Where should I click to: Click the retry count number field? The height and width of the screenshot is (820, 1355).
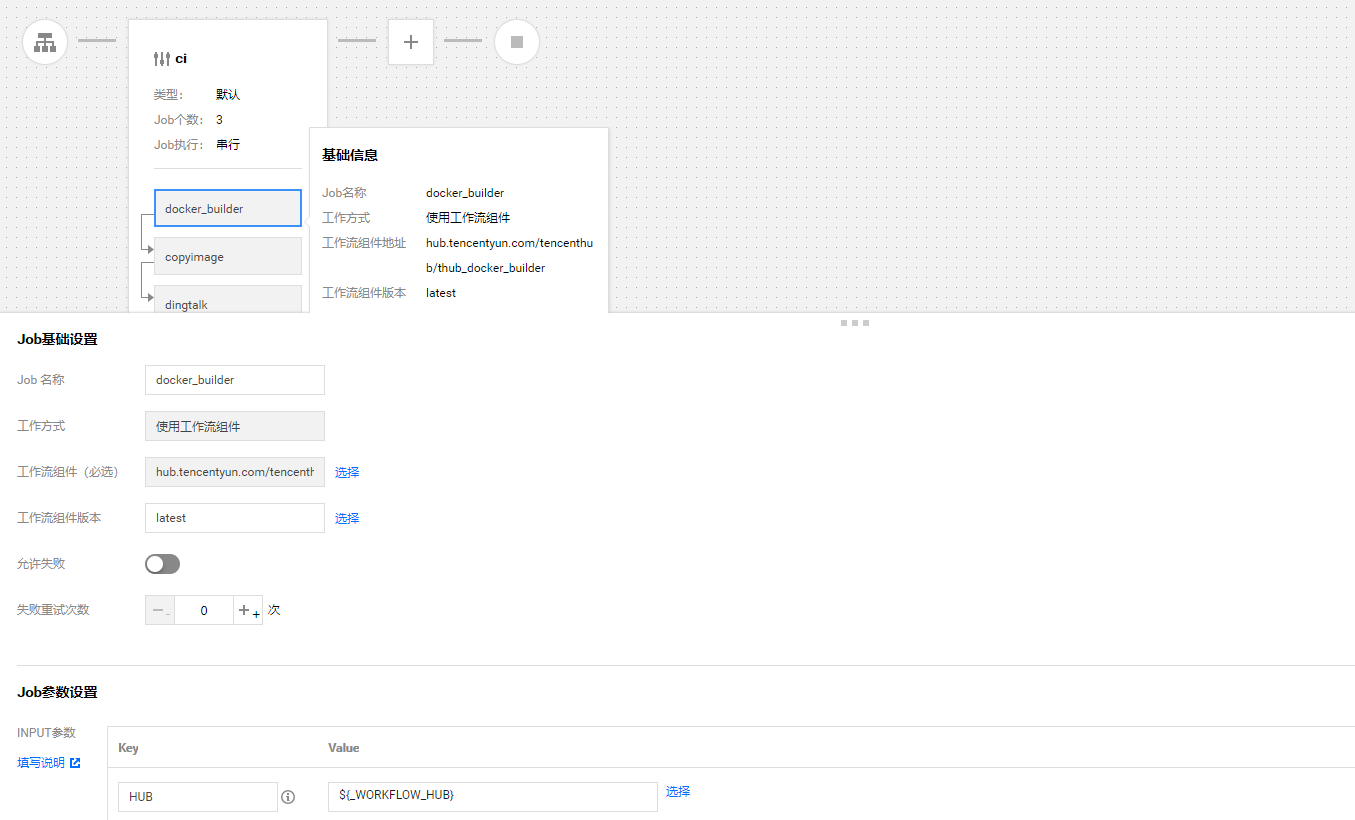pos(204,610)
